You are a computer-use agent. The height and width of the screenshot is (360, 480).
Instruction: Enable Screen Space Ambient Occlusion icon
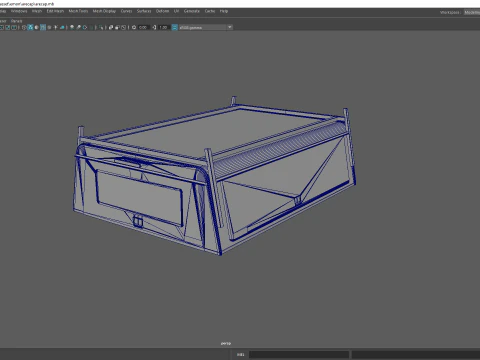[x=72, y=27]
